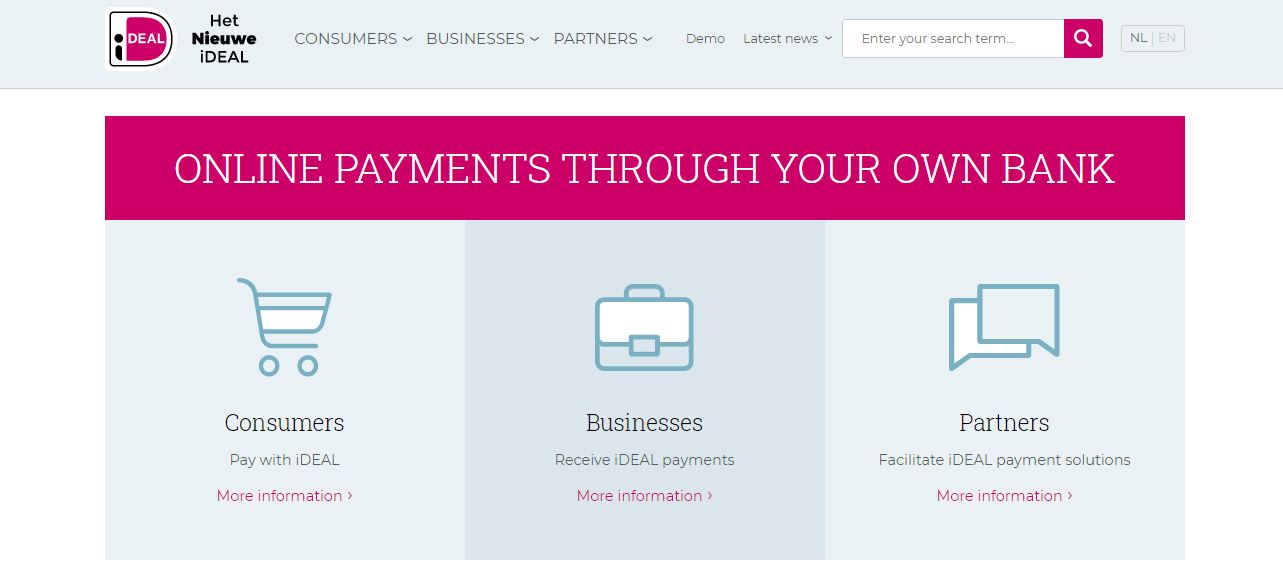Click the pink Online Payments banner
The height and width of the screenshot is (564, 1283).
tap(645, 168)
